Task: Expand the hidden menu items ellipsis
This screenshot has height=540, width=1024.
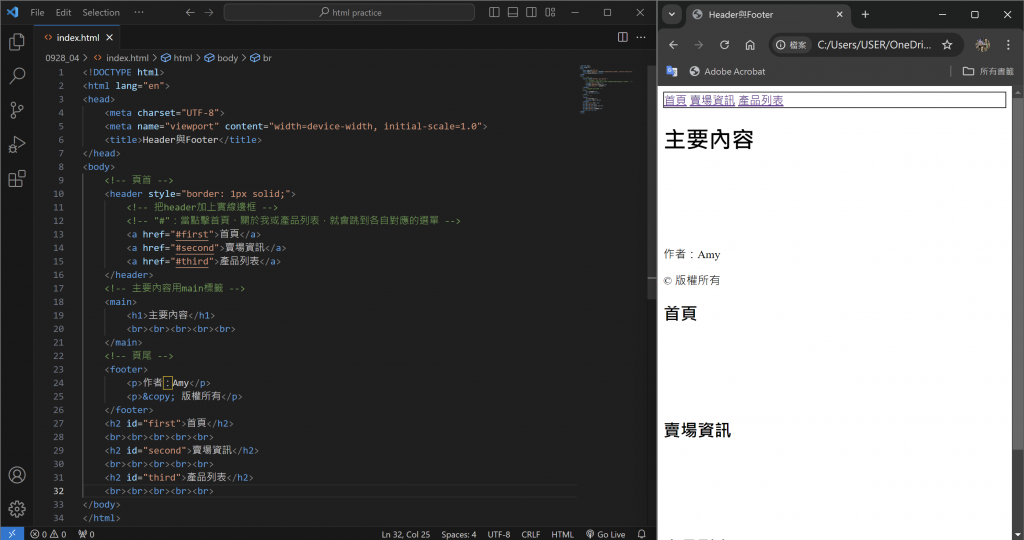Action: pyautogui.click(x=139, y=12)
